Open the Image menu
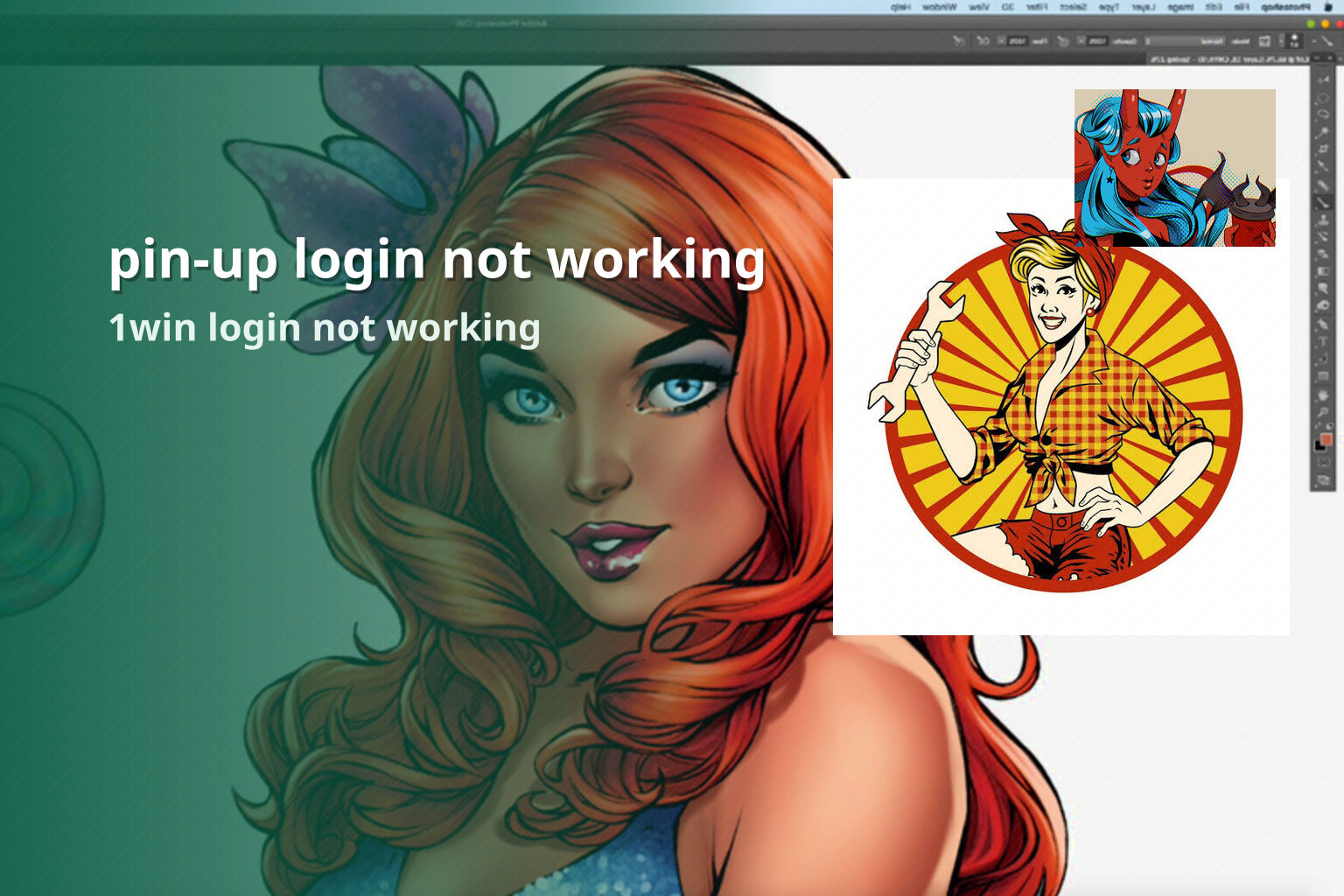1344x896 pixels. pos(1180,6)
